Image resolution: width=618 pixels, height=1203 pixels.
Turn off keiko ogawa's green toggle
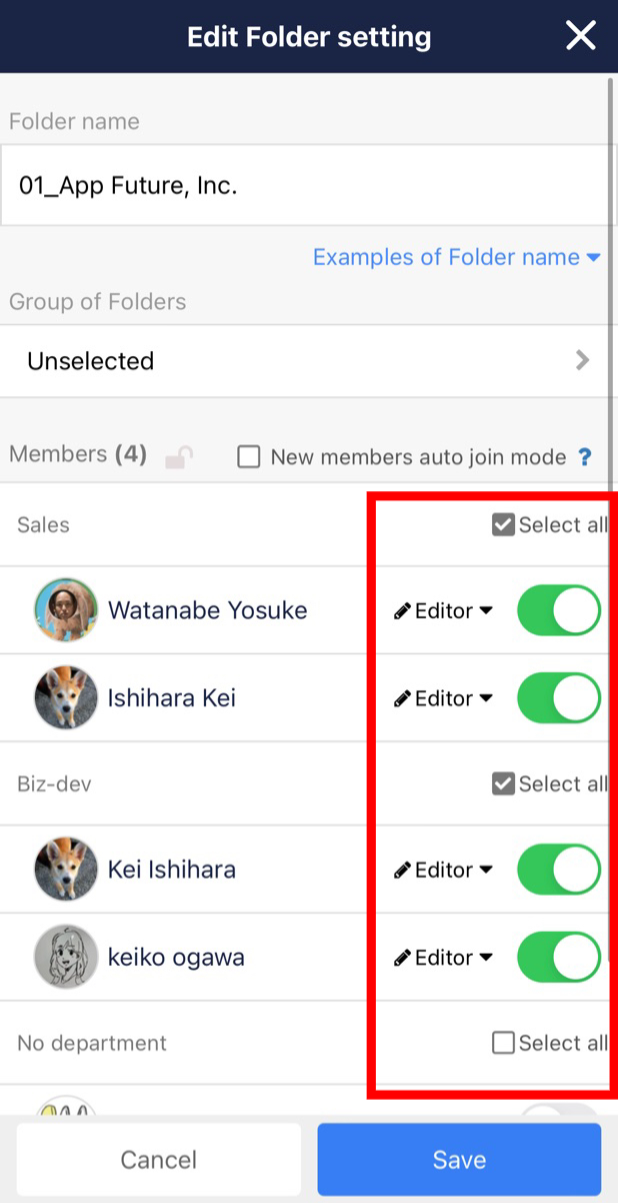click(558, 957)
